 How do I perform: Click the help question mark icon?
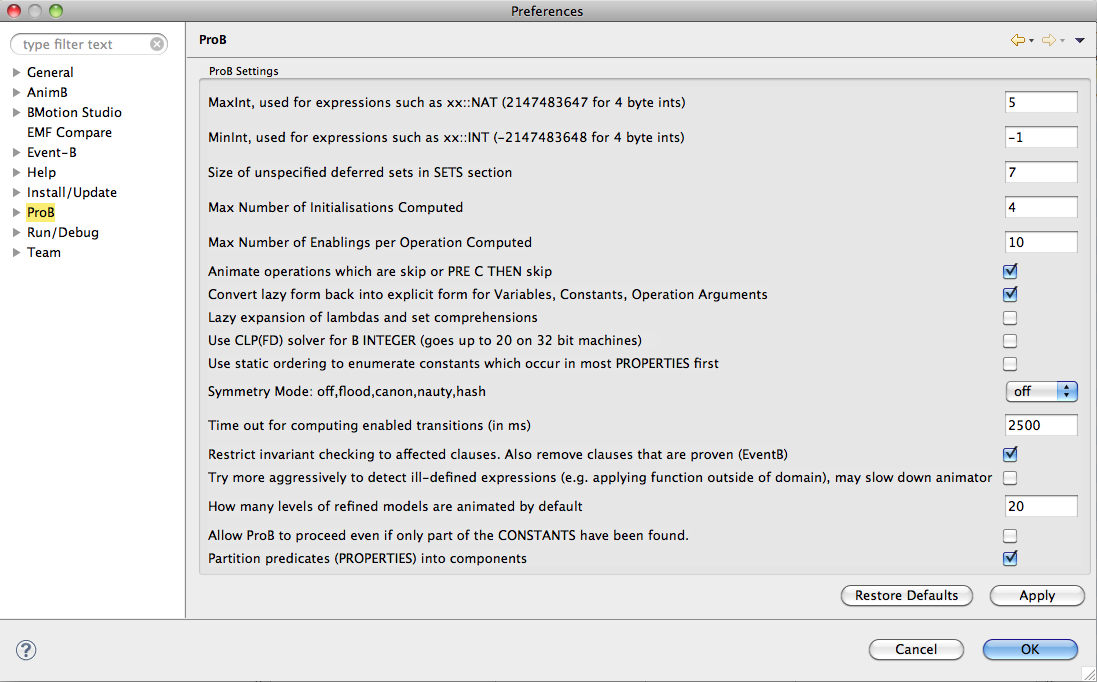[x=26, y=650]
